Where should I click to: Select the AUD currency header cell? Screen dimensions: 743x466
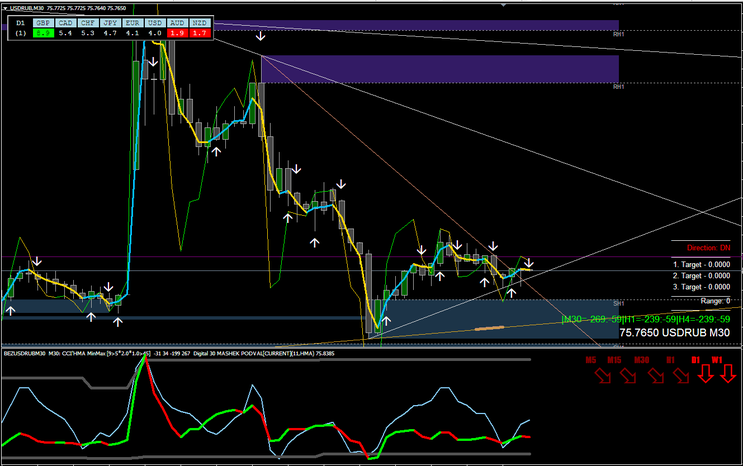tap(177, 23)
